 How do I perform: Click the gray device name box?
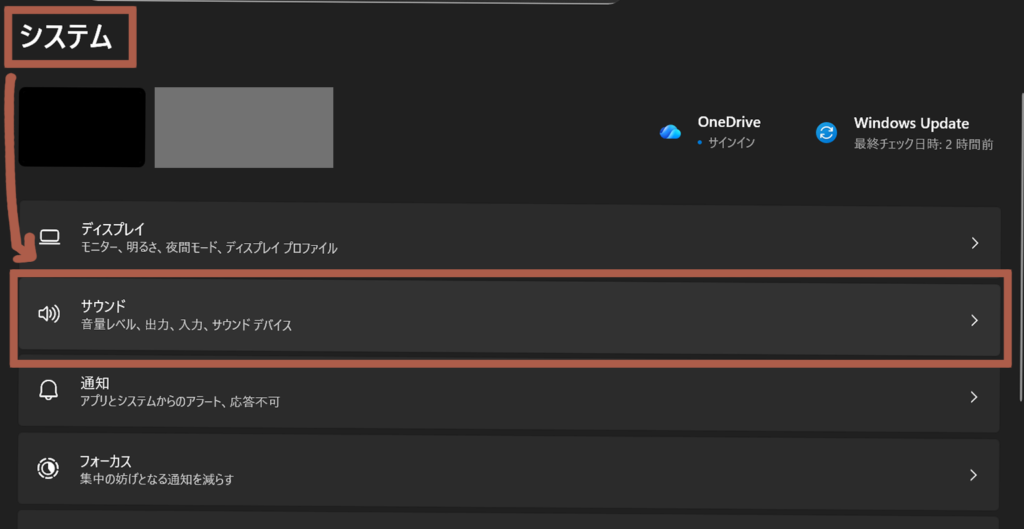point(244,127)
